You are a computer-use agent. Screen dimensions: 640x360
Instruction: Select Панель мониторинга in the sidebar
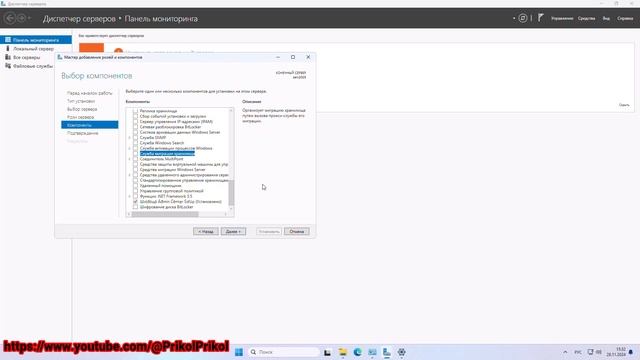36,40
